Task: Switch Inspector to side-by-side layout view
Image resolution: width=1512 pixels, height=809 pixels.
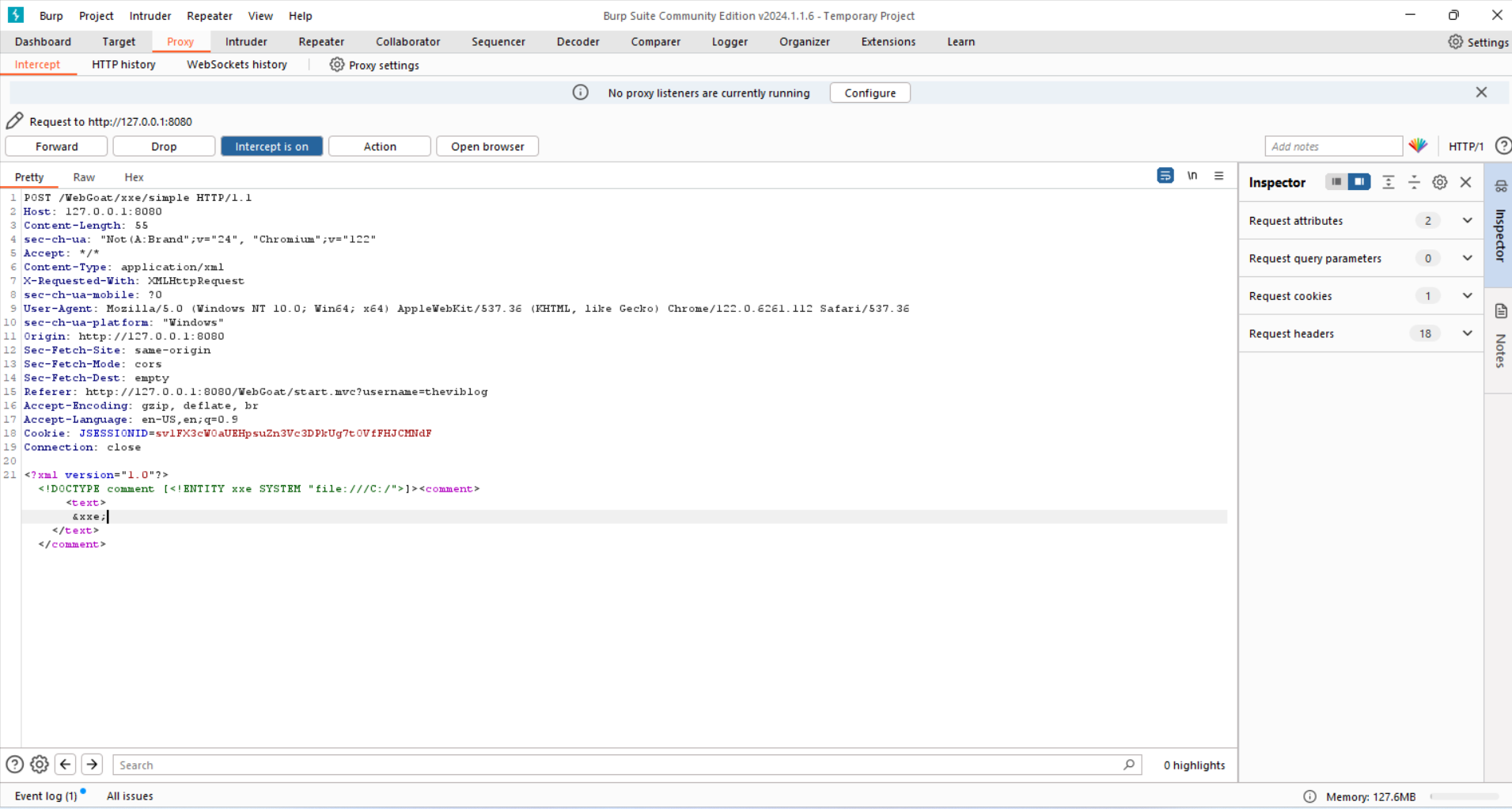Action: coord(1359,182)
